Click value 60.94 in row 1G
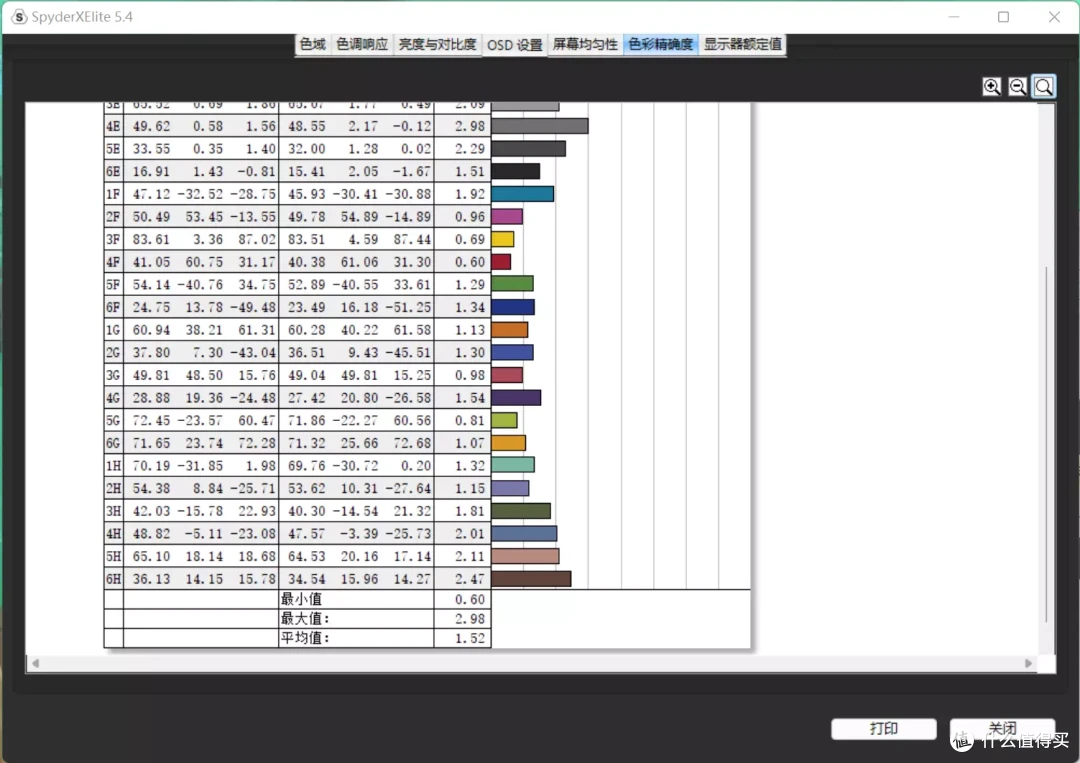1080x763 pixels. click(151, 330)
